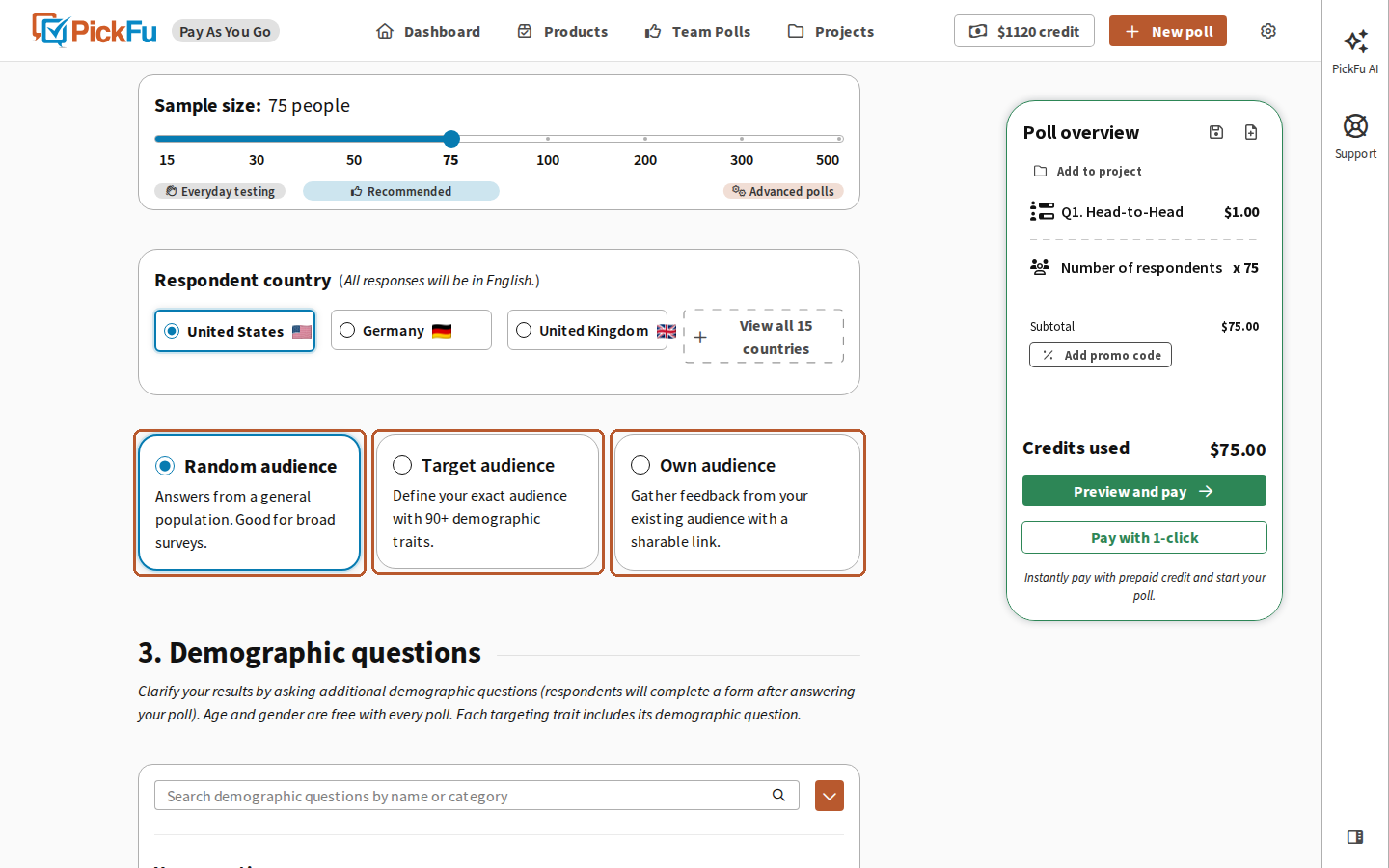
Task: Open PickFu AI assistant icon
Action: [1355, 41]
